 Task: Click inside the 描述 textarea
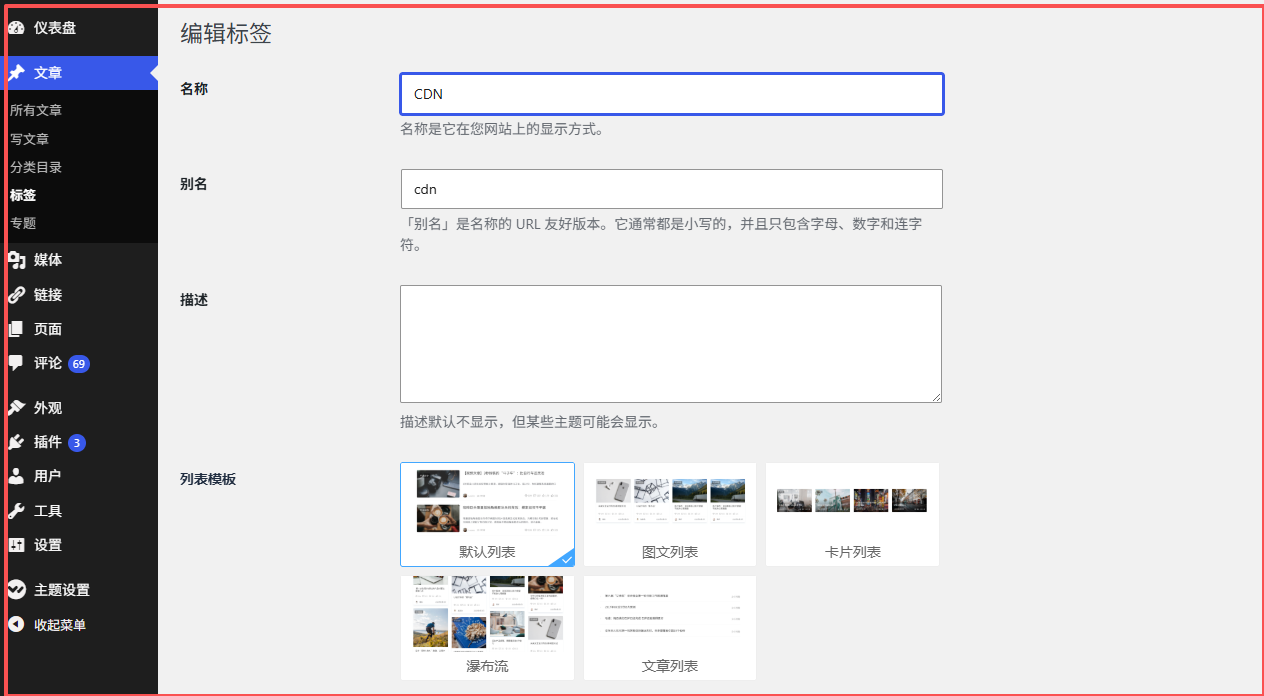click(x=671, y=344)
